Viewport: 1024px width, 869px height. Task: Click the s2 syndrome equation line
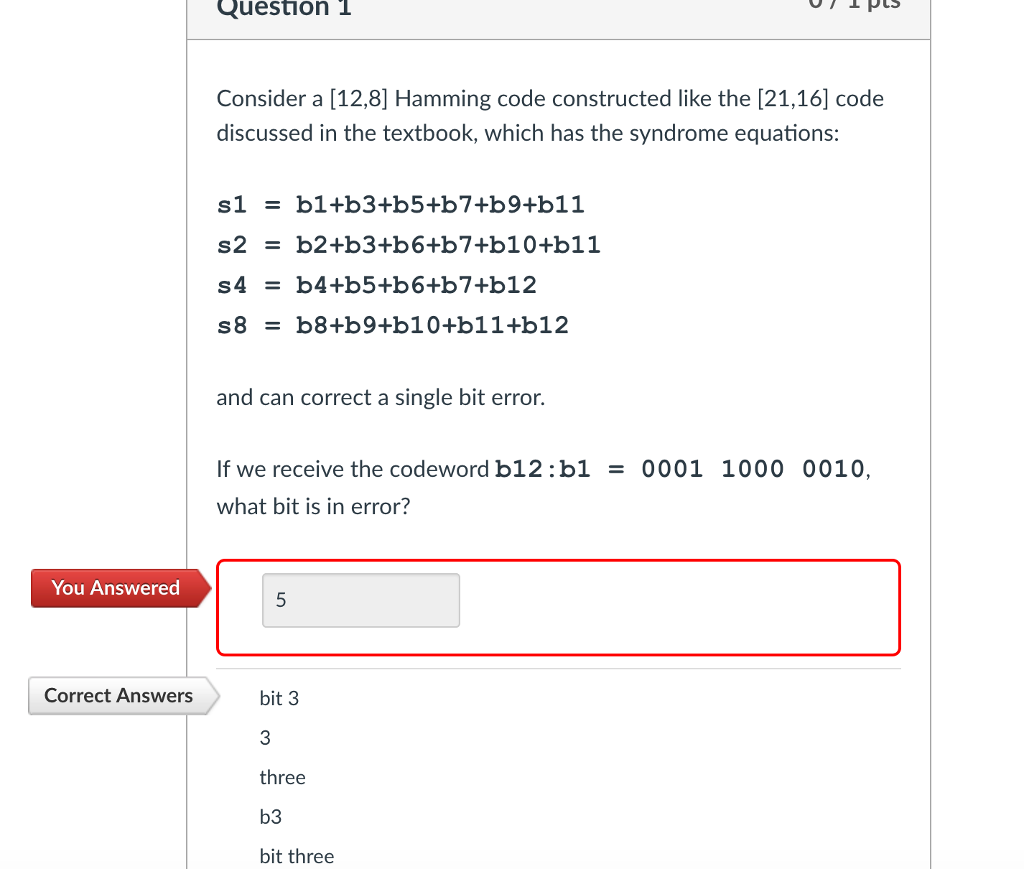click(408, 245)
